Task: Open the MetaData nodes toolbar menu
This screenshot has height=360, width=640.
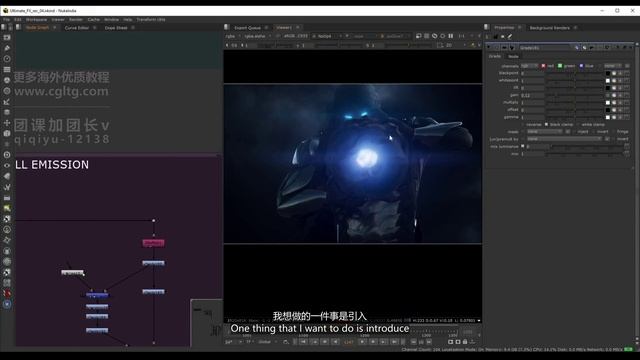Action: pyautogui.click(x=7, y=176)
